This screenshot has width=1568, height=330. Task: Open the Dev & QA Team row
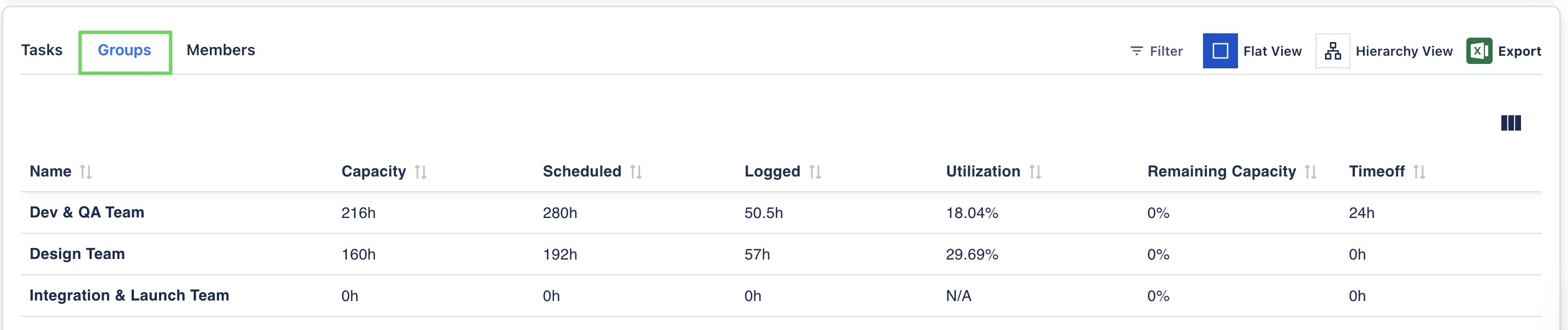coord(87,213)
